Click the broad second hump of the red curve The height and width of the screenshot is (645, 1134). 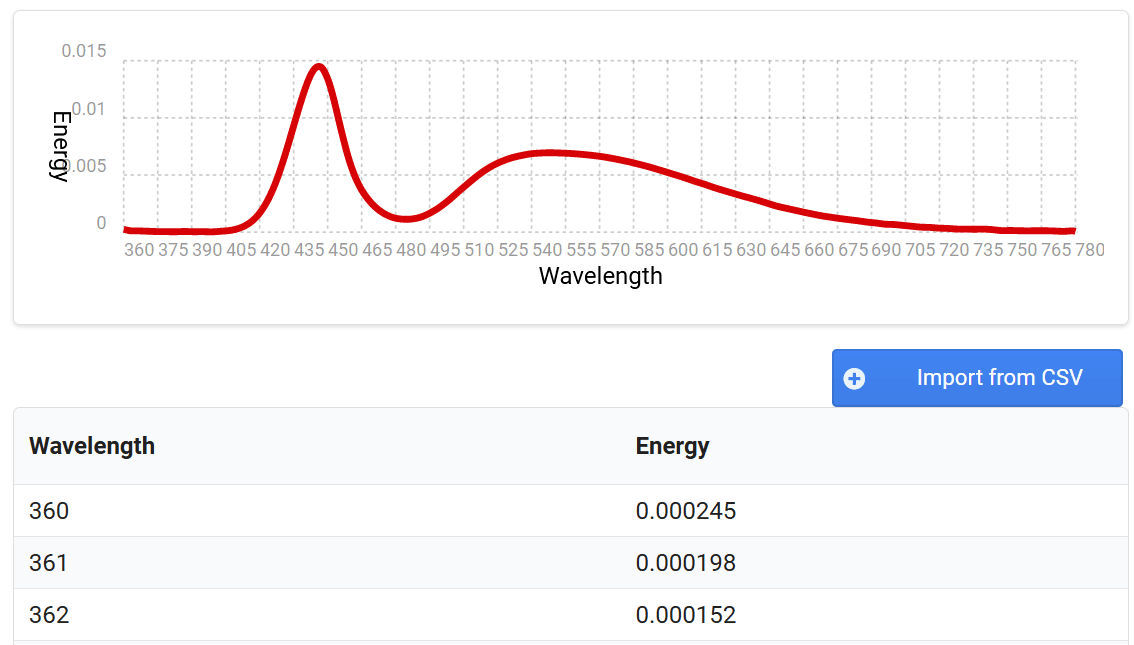point(549,153)
